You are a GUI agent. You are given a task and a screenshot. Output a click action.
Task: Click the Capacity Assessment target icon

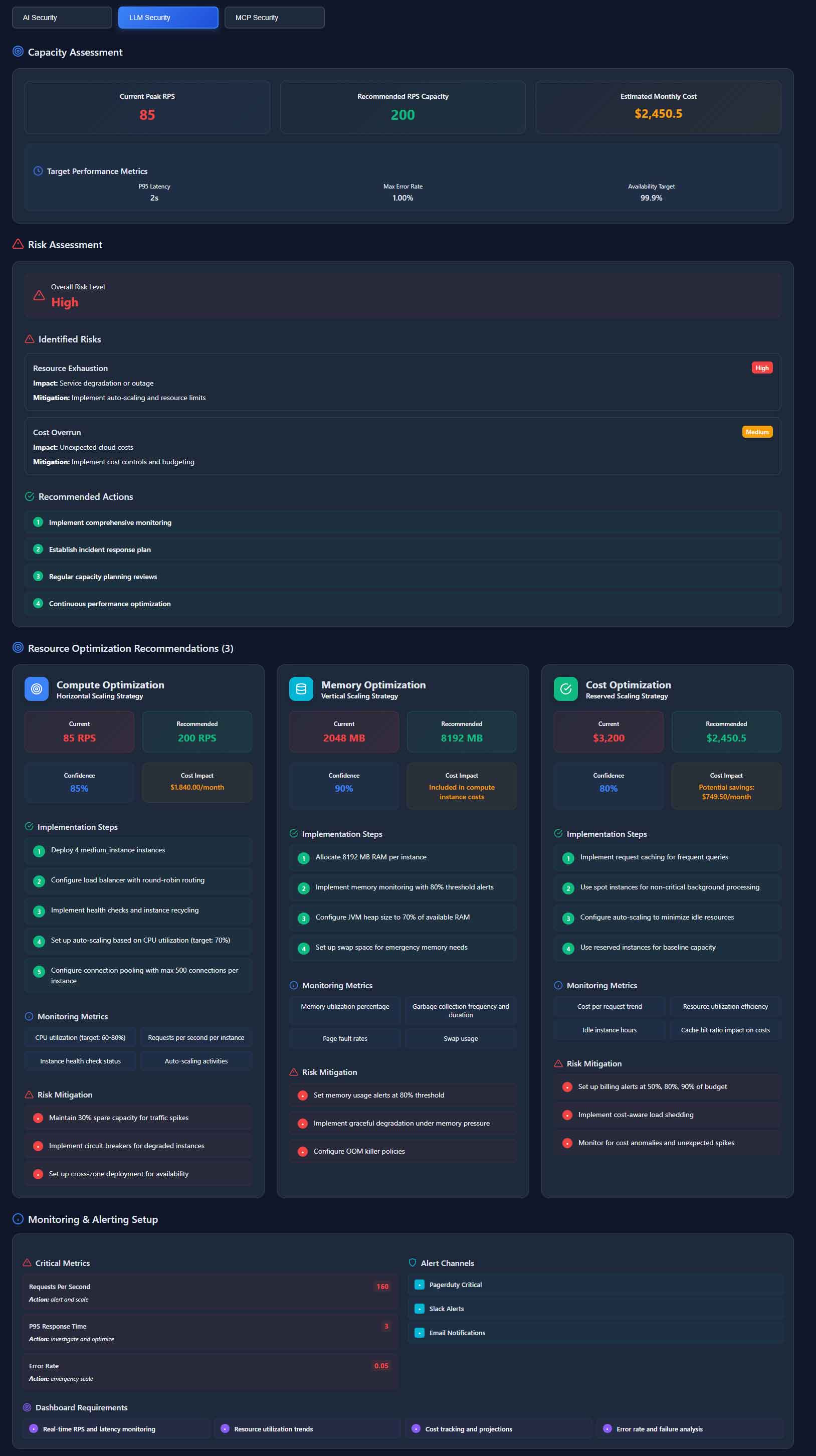click(18, 52)
